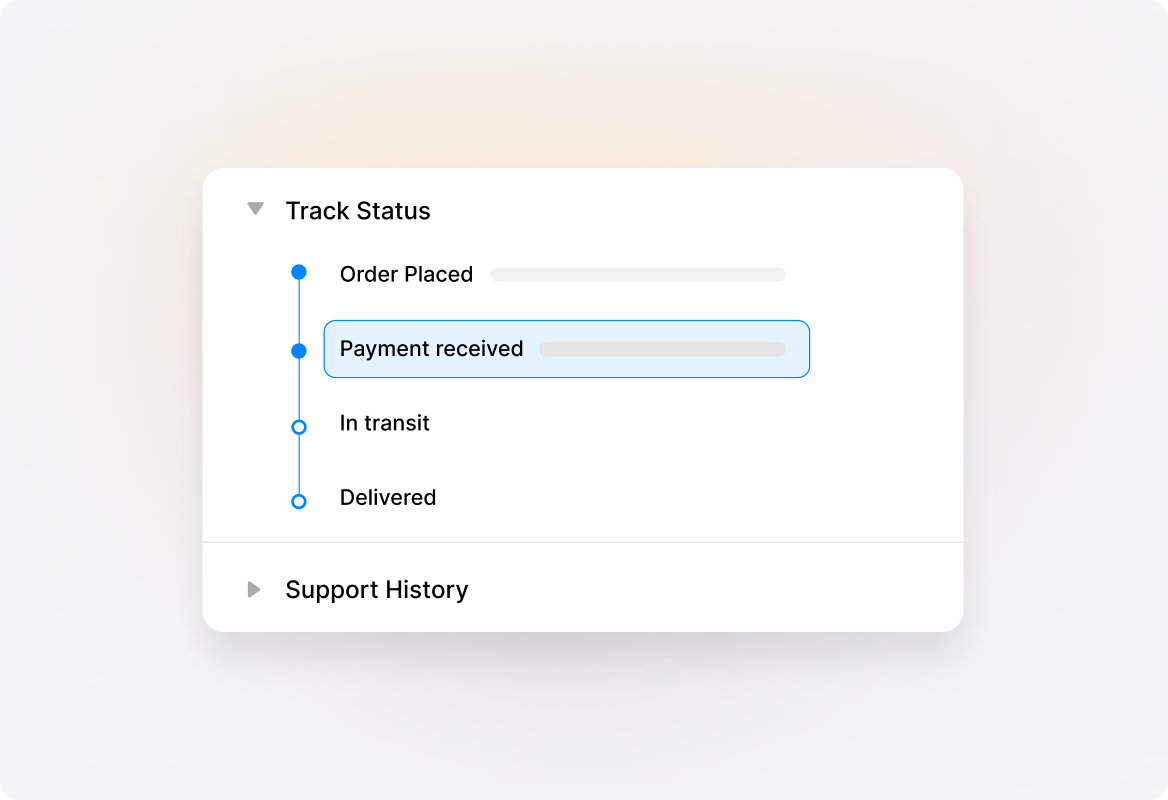
Task: Select the Track Status section header
Action: [358, 210]
